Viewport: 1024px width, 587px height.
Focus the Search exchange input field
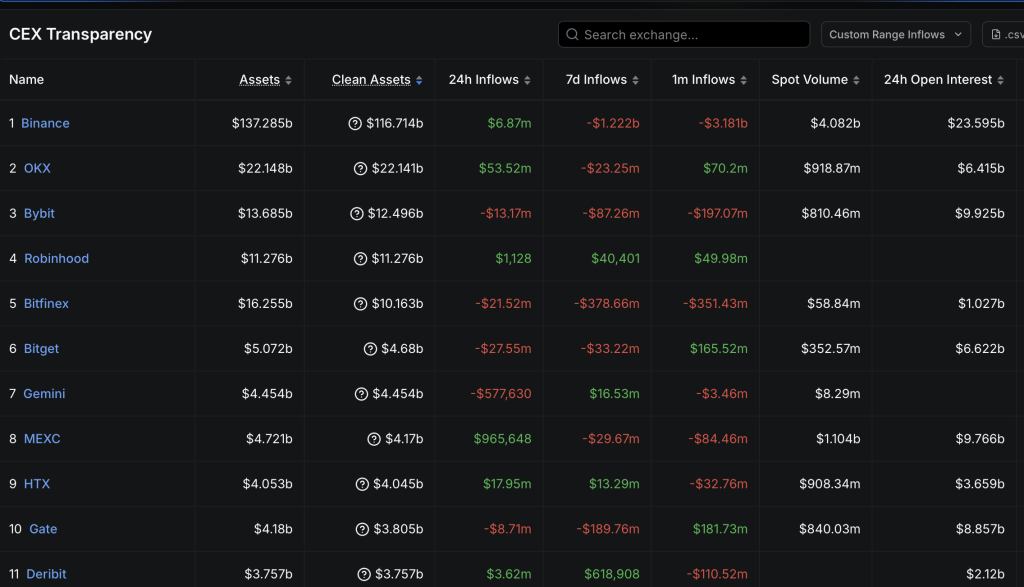point(684,35)
